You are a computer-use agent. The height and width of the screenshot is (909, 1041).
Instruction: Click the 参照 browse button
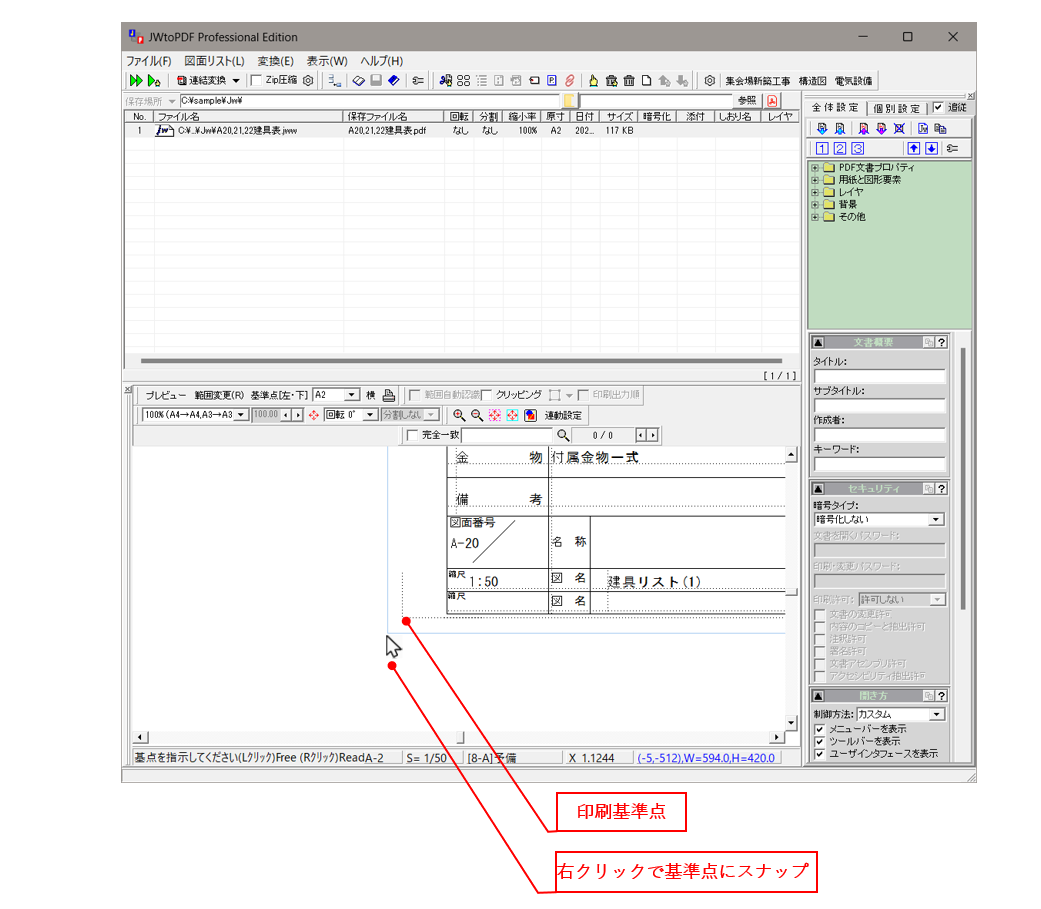pos(747,101)
